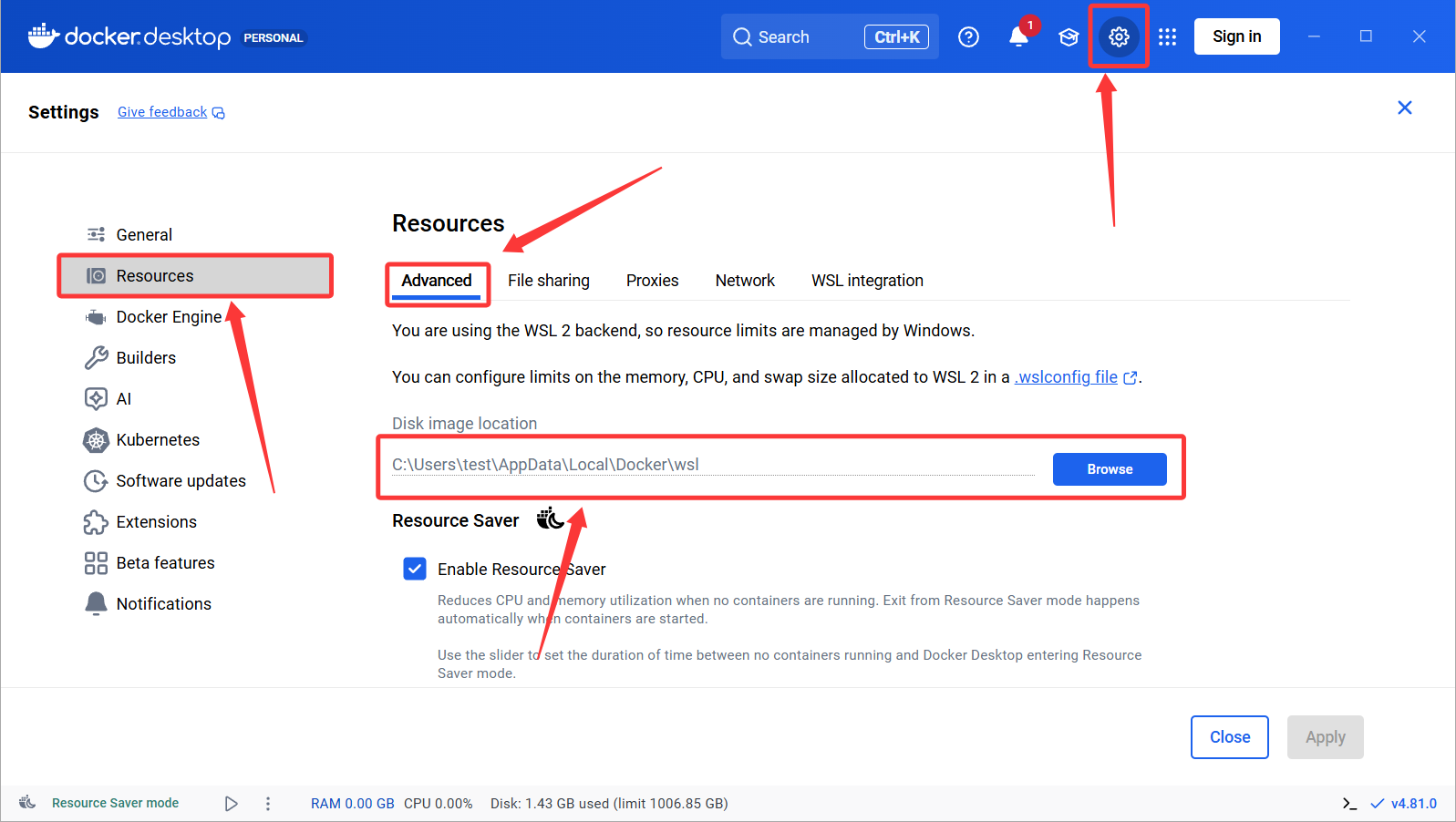
Task: Select General in the settings sidebar
Action: pyautogui.click(x=144, y=235)
